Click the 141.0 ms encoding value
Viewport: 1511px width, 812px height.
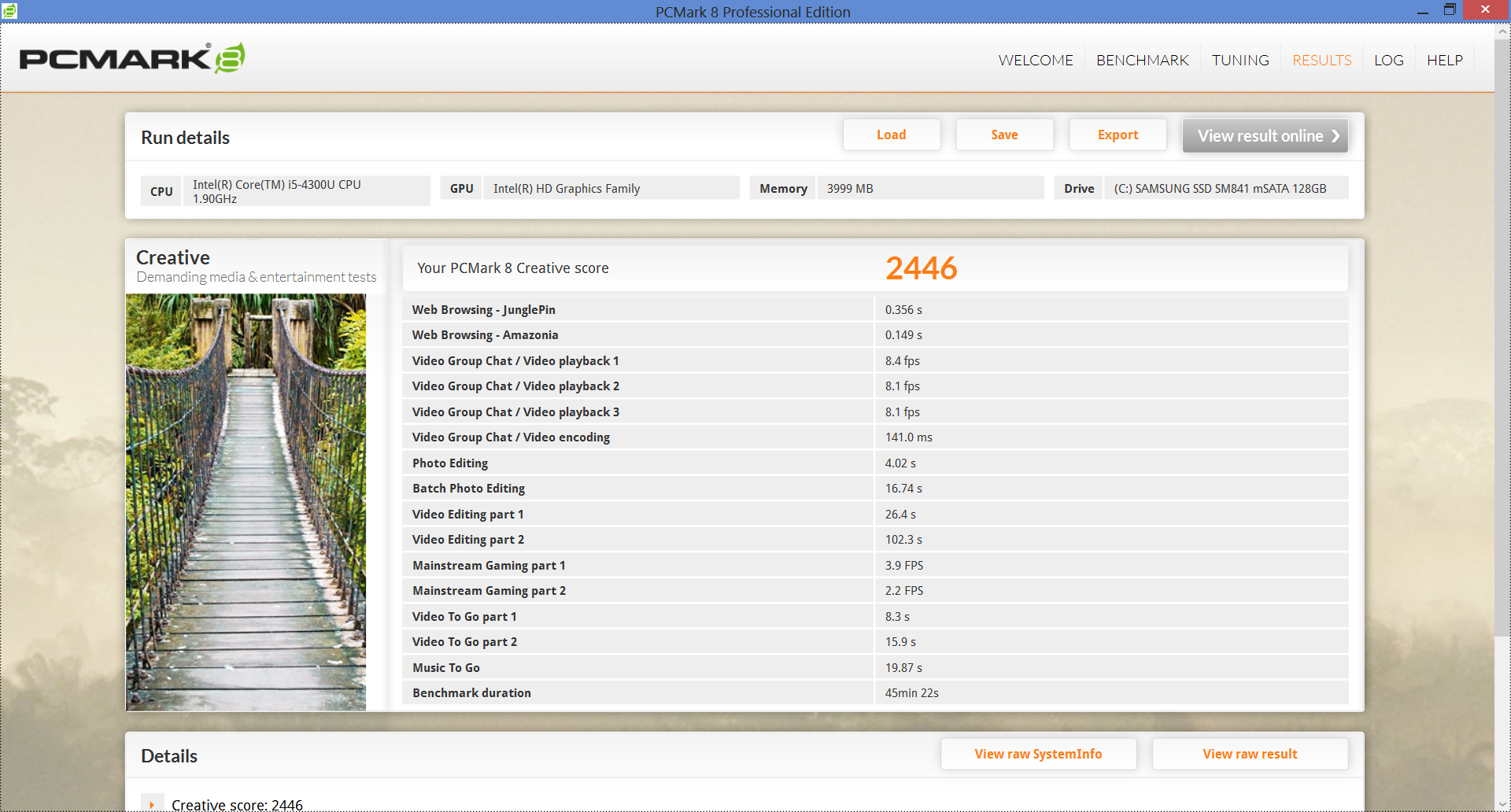[x=908, y=437]
